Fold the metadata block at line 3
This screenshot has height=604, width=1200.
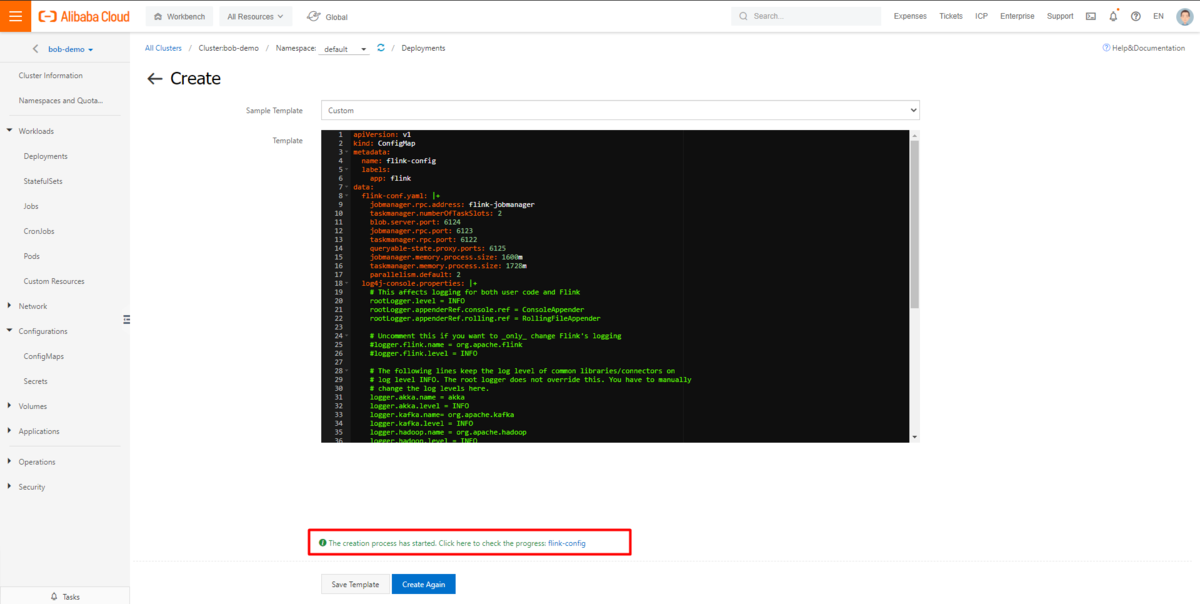coord(347,152)
